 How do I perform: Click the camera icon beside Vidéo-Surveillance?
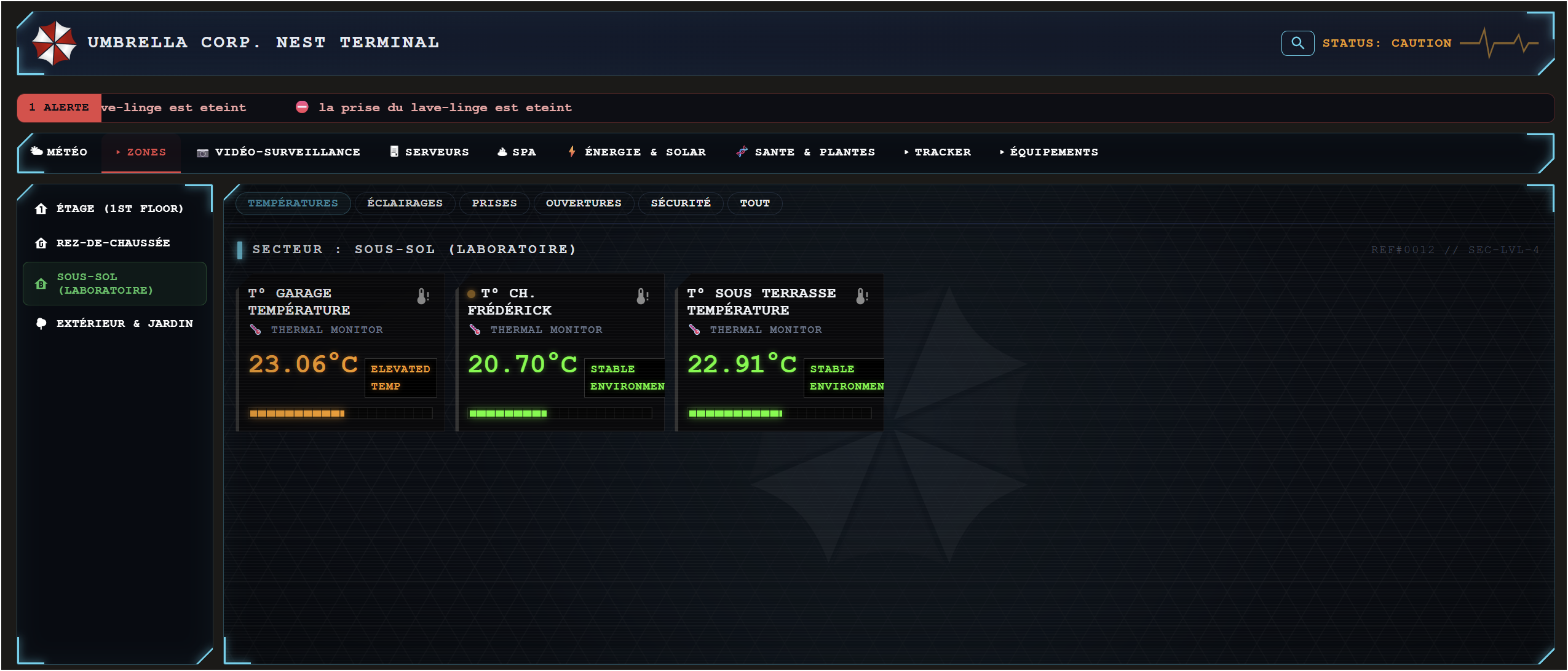[202, 152]
